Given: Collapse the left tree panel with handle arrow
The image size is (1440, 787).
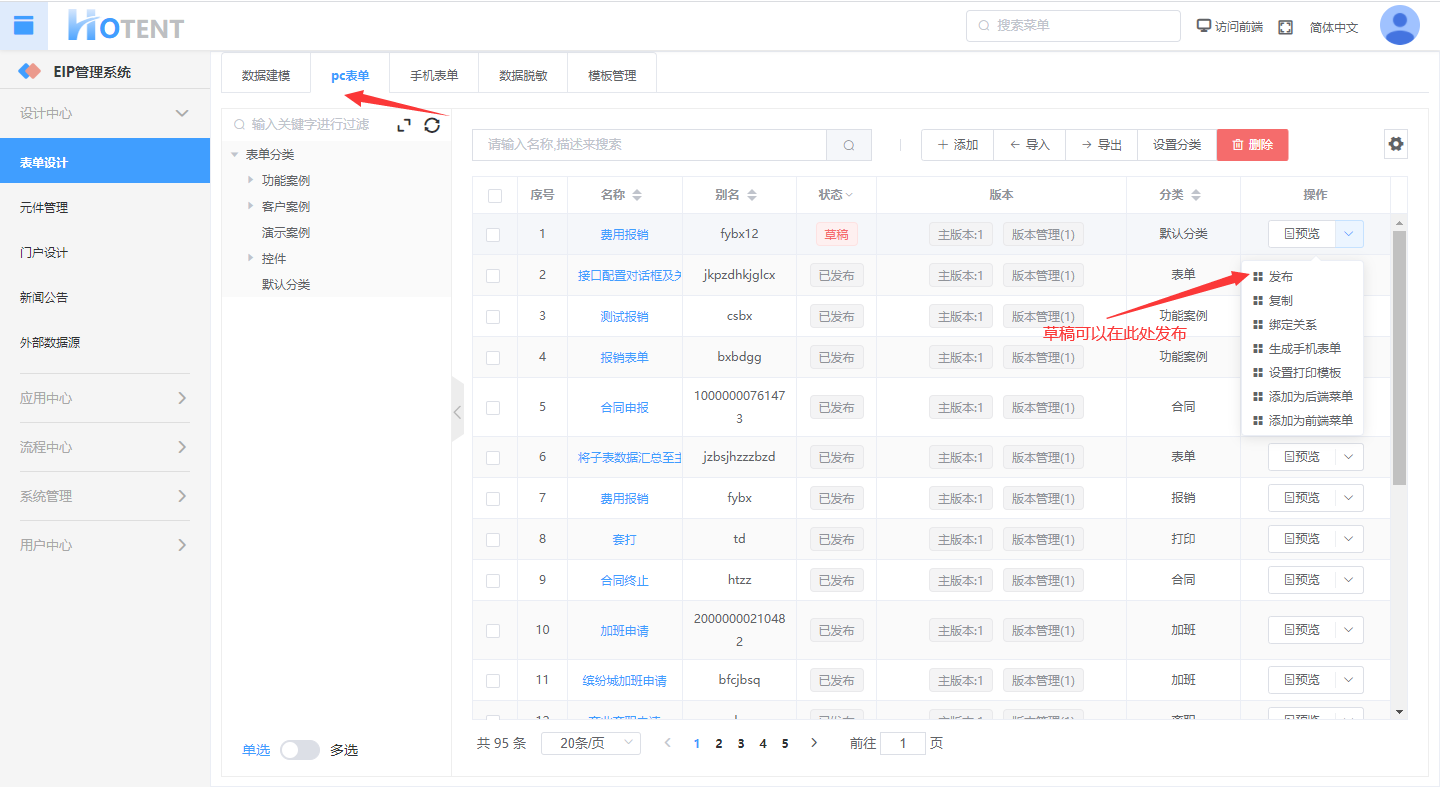Looking at the screenshot, I should (x=457, y=411).
